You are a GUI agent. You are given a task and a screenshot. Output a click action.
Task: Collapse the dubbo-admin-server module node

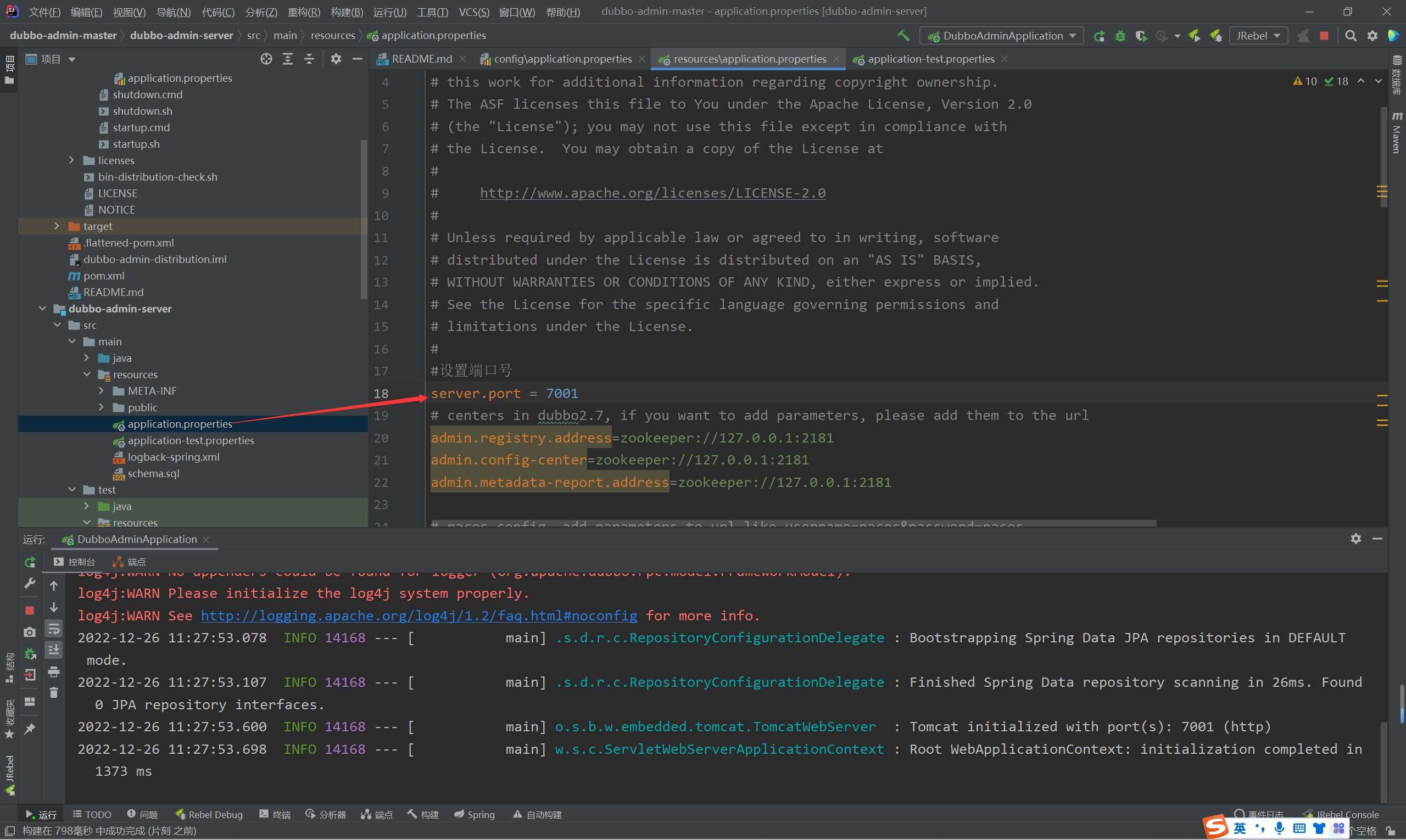42,309
